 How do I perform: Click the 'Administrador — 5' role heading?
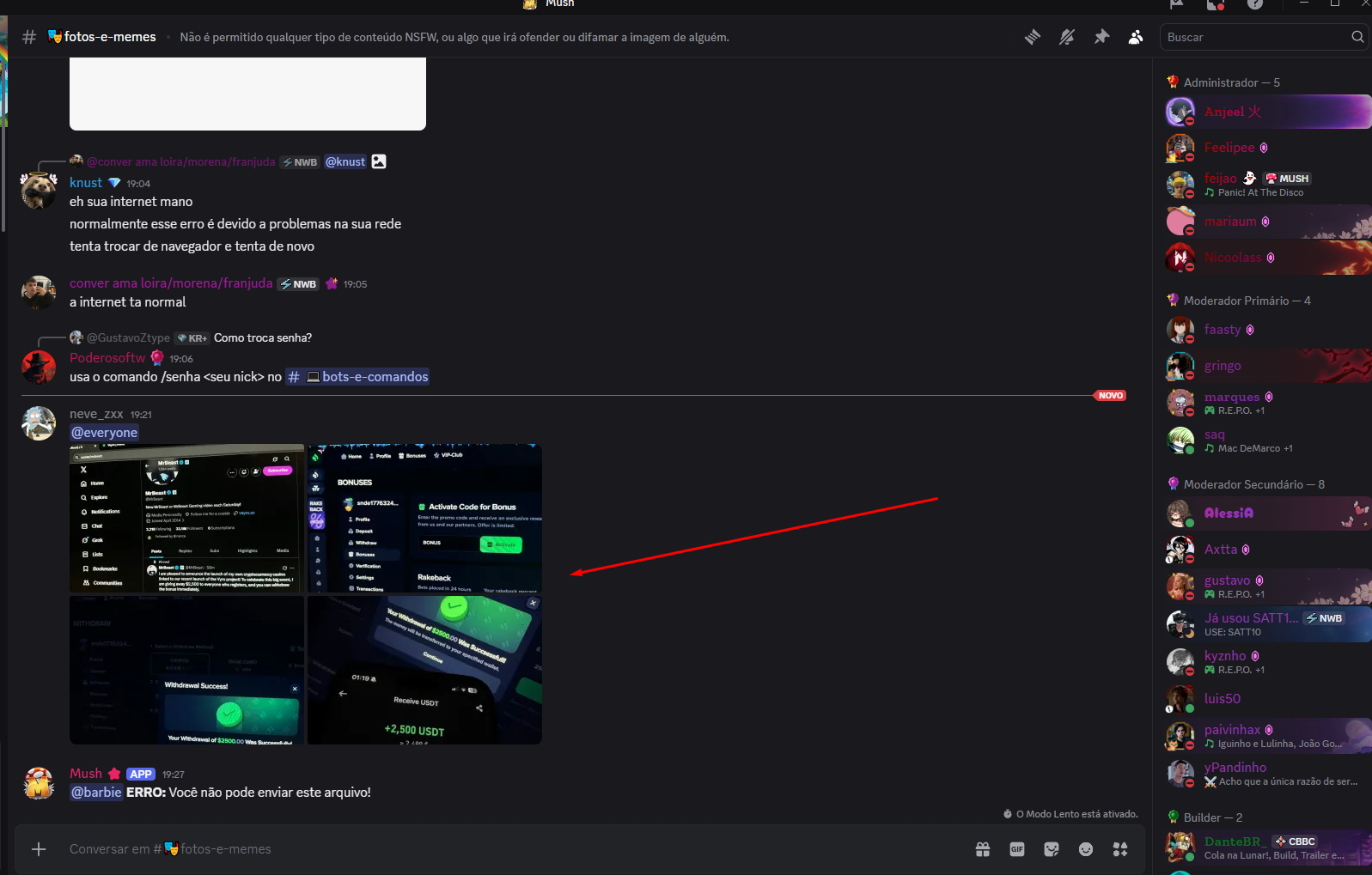click(1231, 82)
